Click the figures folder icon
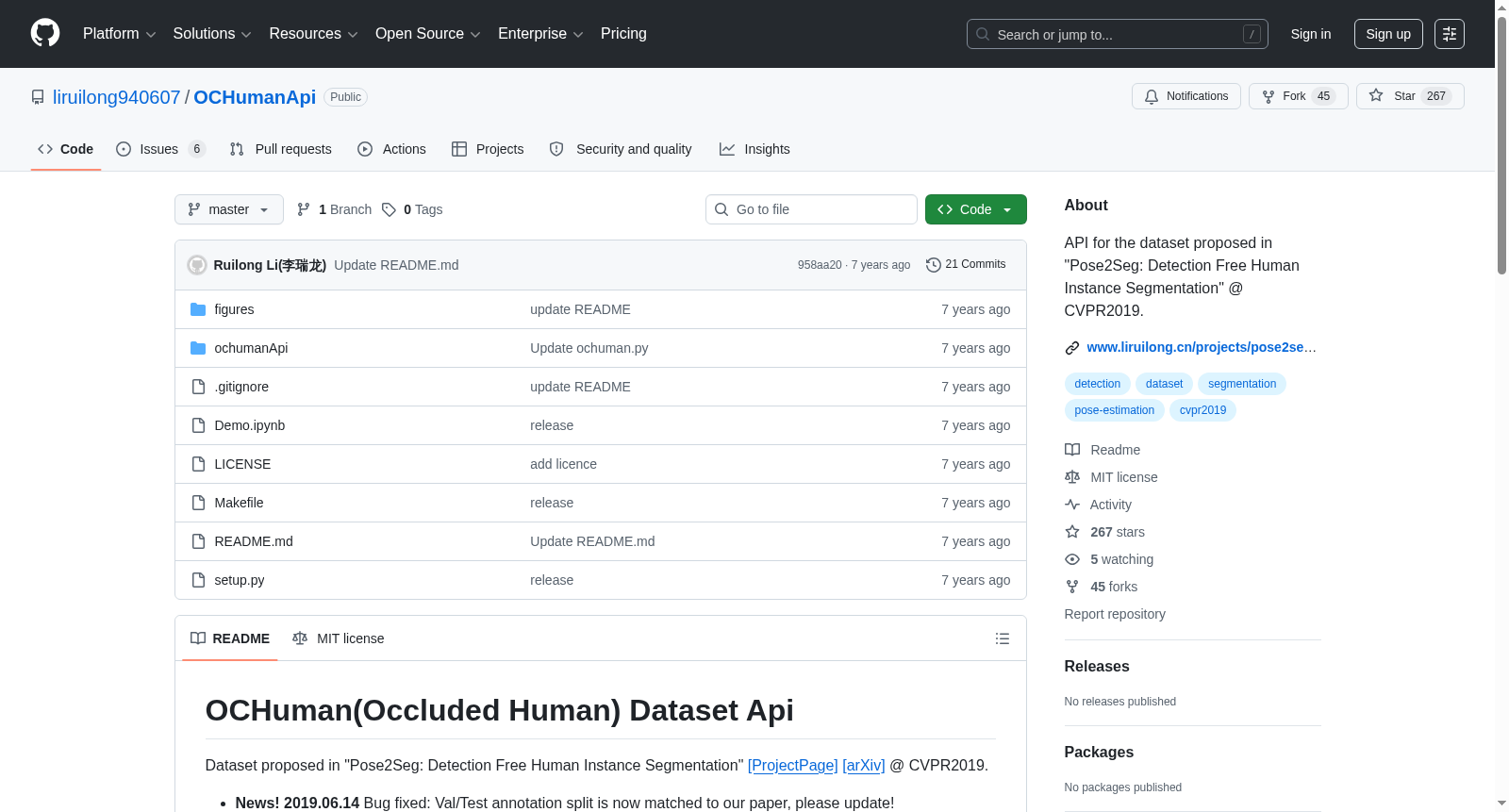Image resolution: width=1509 pixels, height=812 pixels. 198,309
